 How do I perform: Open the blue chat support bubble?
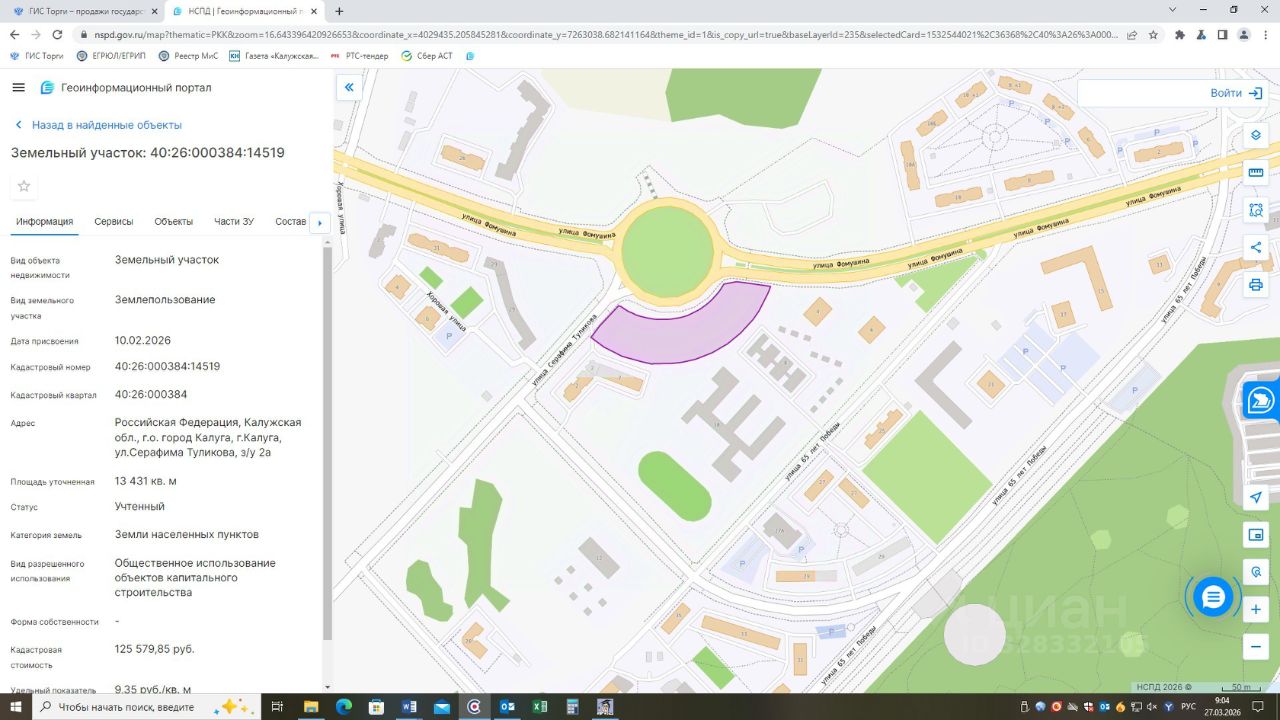pos(1213,597)
